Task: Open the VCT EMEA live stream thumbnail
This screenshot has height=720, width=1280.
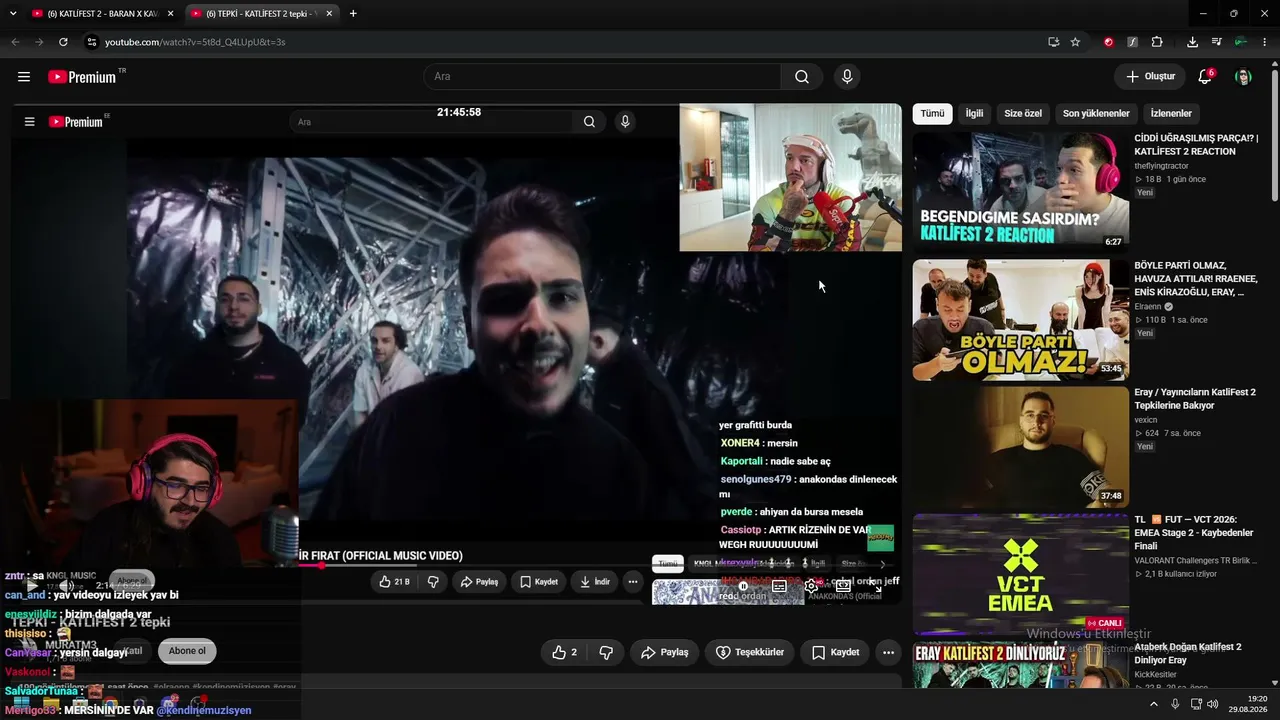Action: click(x=1020, y=574)
